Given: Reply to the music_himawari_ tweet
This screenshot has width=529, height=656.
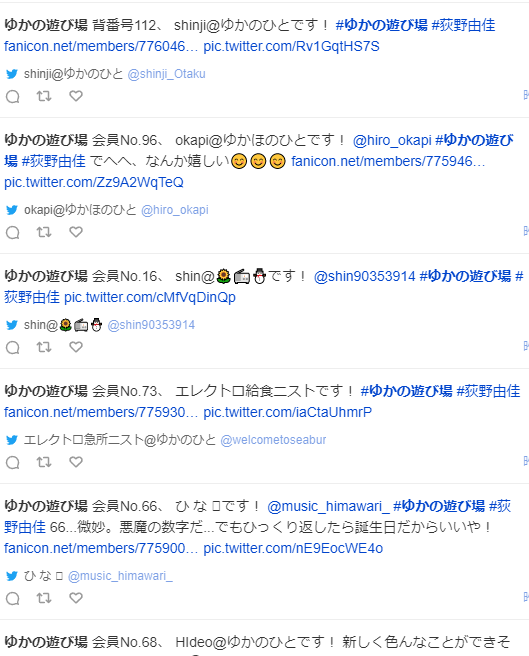Looking at the screenshot, I should click(x=13, y=599).
